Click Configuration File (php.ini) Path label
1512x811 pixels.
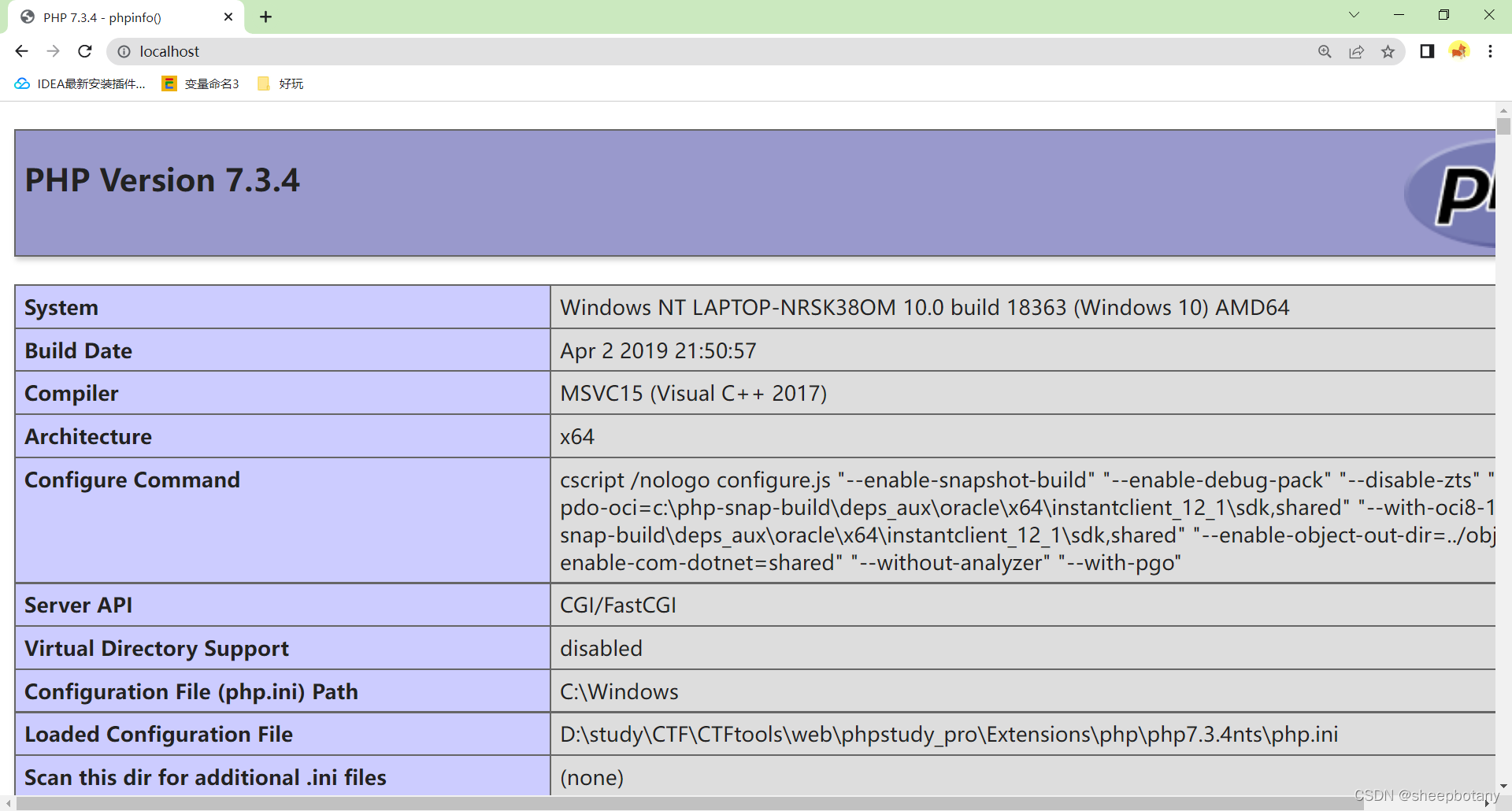coord(191,692)
